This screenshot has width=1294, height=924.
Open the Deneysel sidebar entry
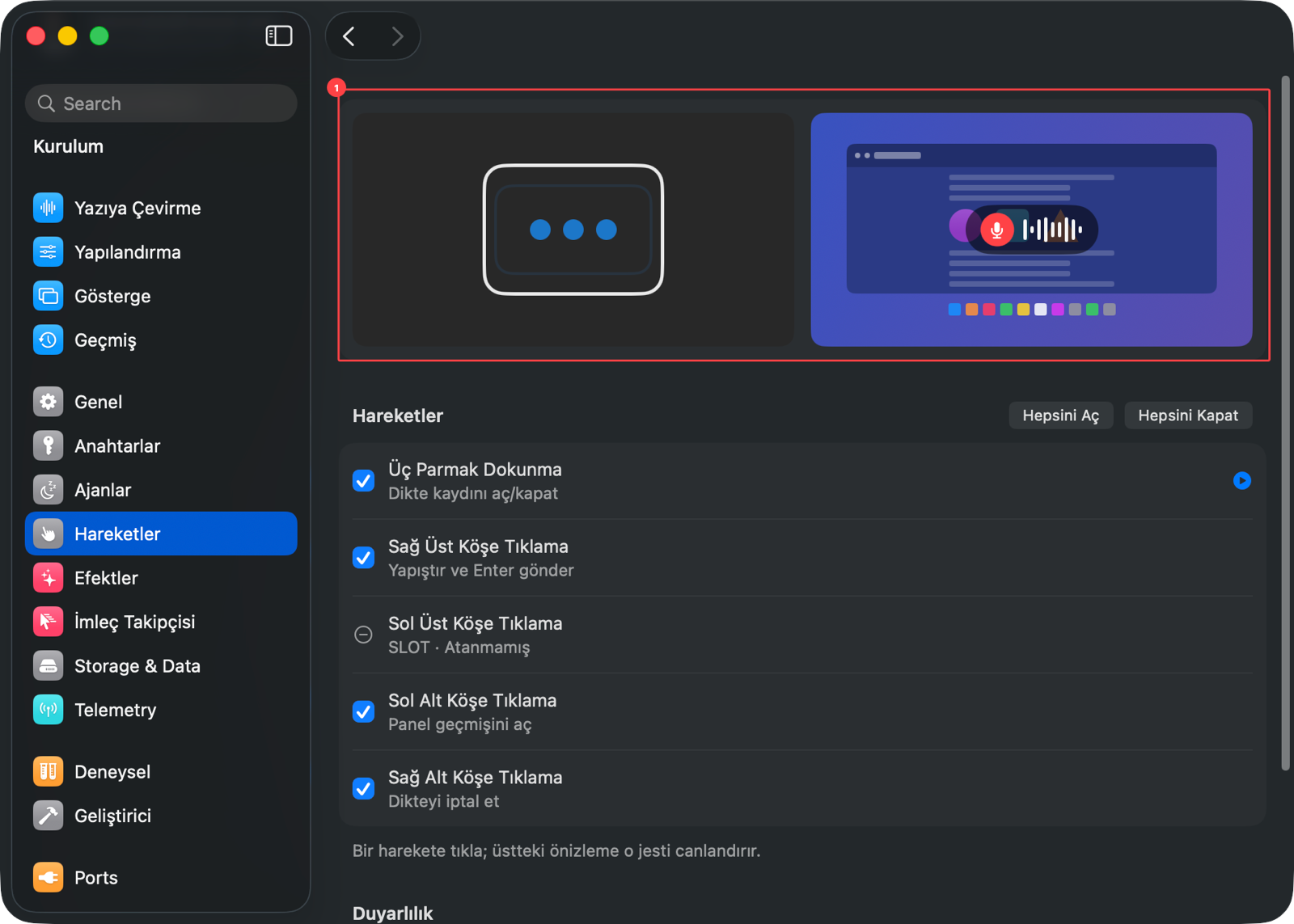161,771
